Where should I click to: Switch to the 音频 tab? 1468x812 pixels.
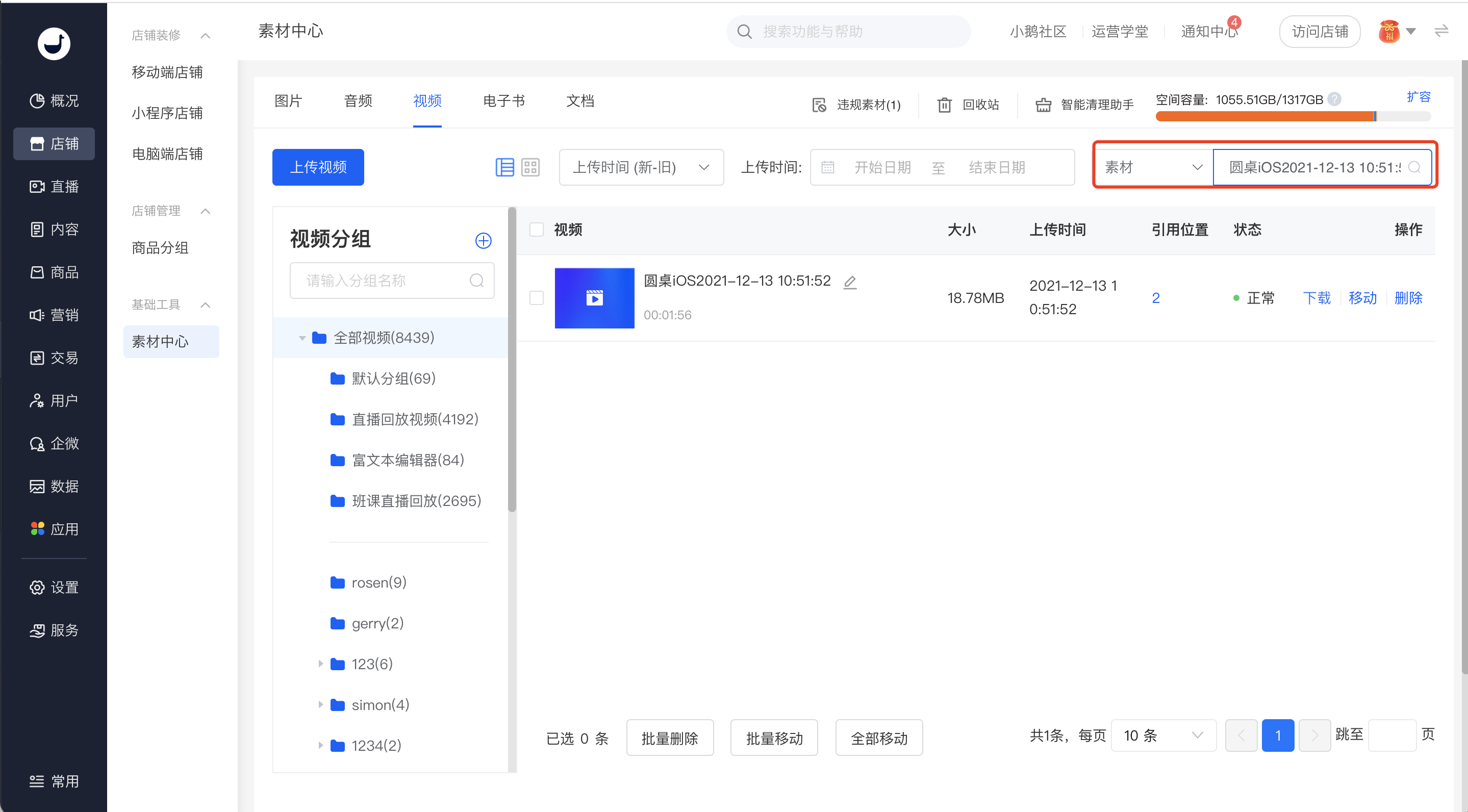[x=358, y=101]
